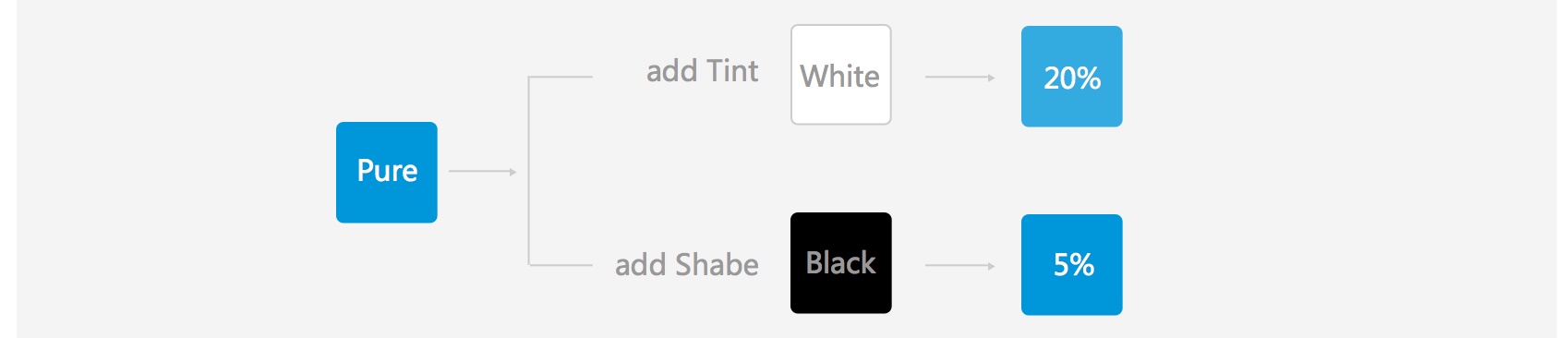Click the White text inside the white box
Image resolution: width=1568 pixels, height=338 pixels.
point(840,77)
